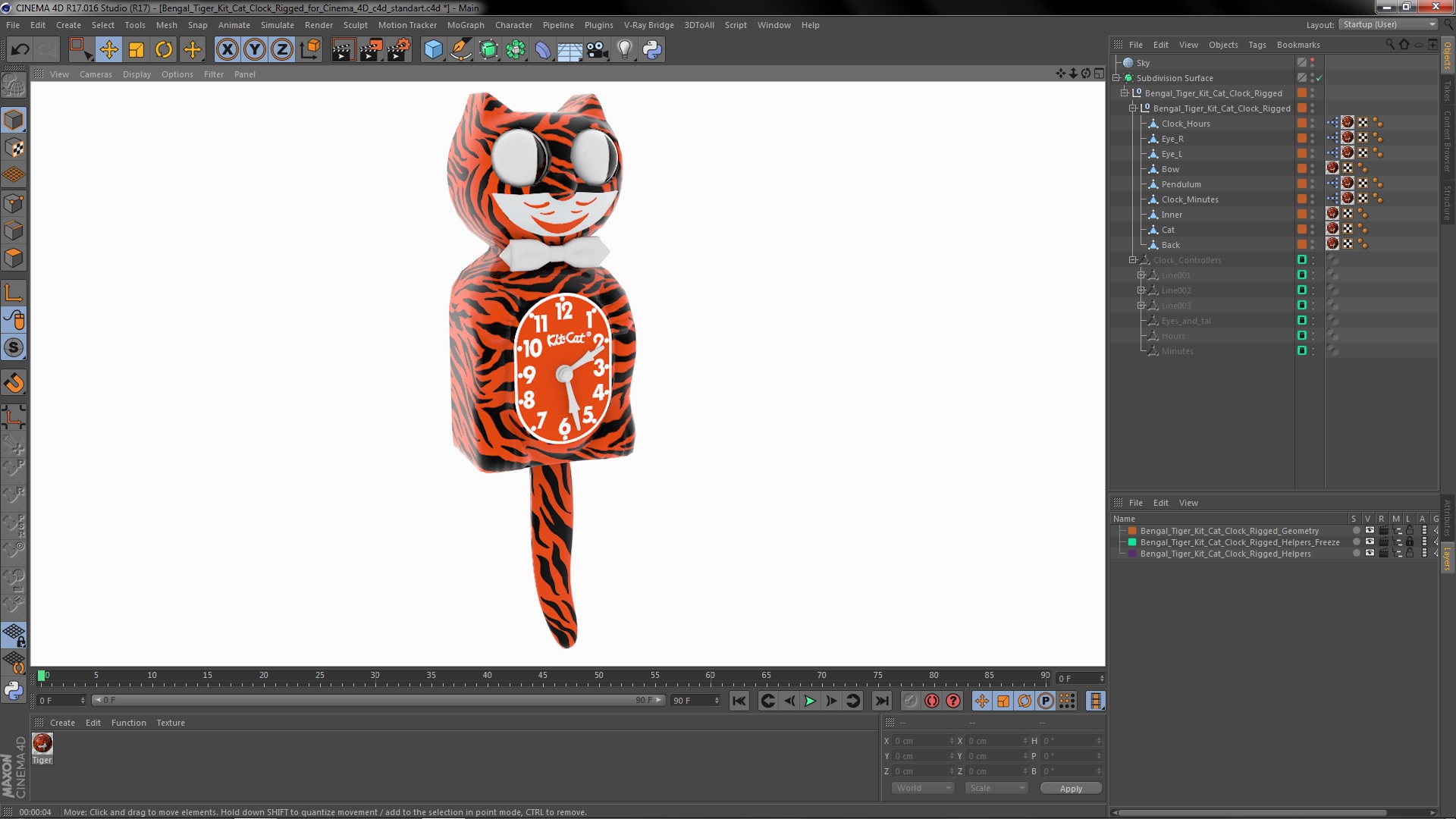Image resolution: width=1456 pixels, height=819 pixels.
Task: Click the Play Forward button
Action: tap(811, 700)
